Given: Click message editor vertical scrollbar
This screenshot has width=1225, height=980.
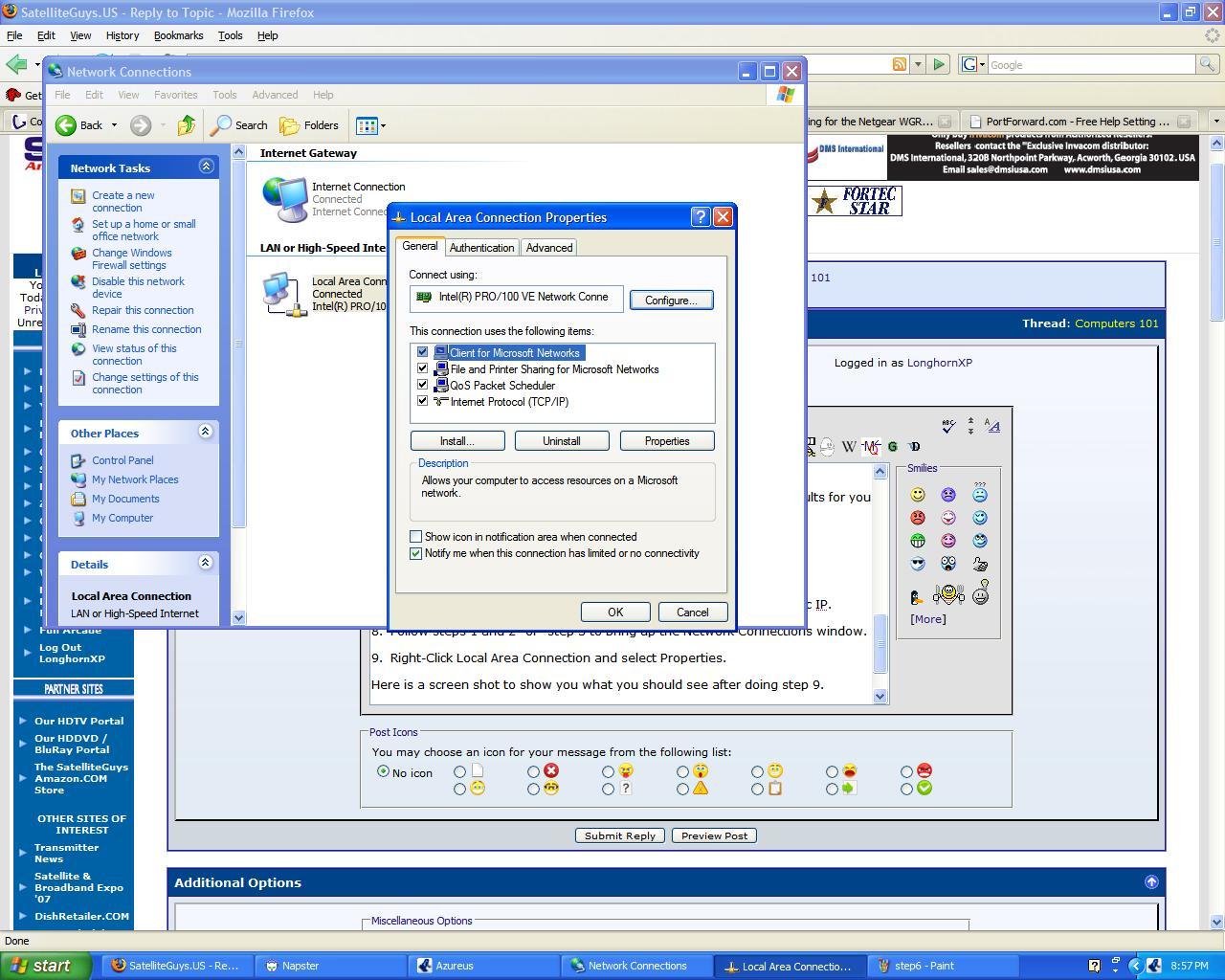Looking at the screenshot, I should (x=880, y=584).
